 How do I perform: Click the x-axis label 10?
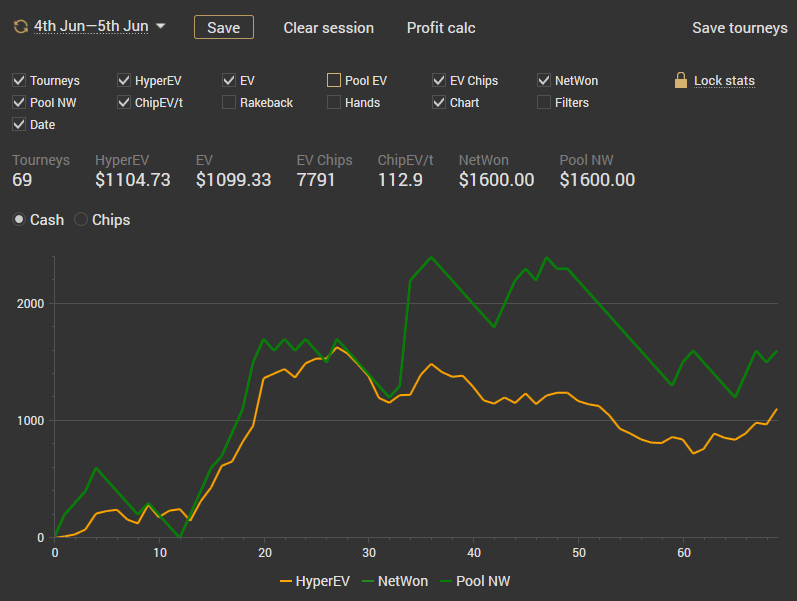tap(160, 553)
